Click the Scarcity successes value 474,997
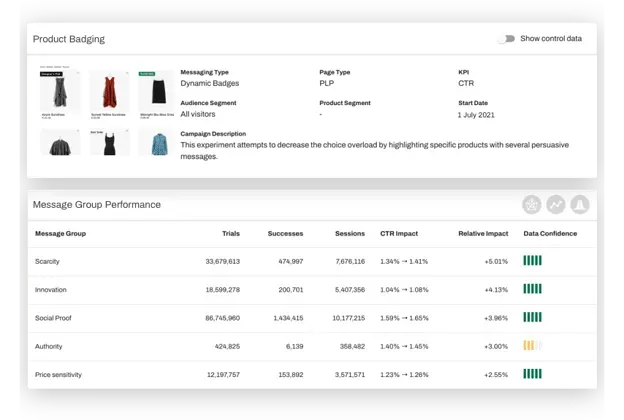 [291, 262]
